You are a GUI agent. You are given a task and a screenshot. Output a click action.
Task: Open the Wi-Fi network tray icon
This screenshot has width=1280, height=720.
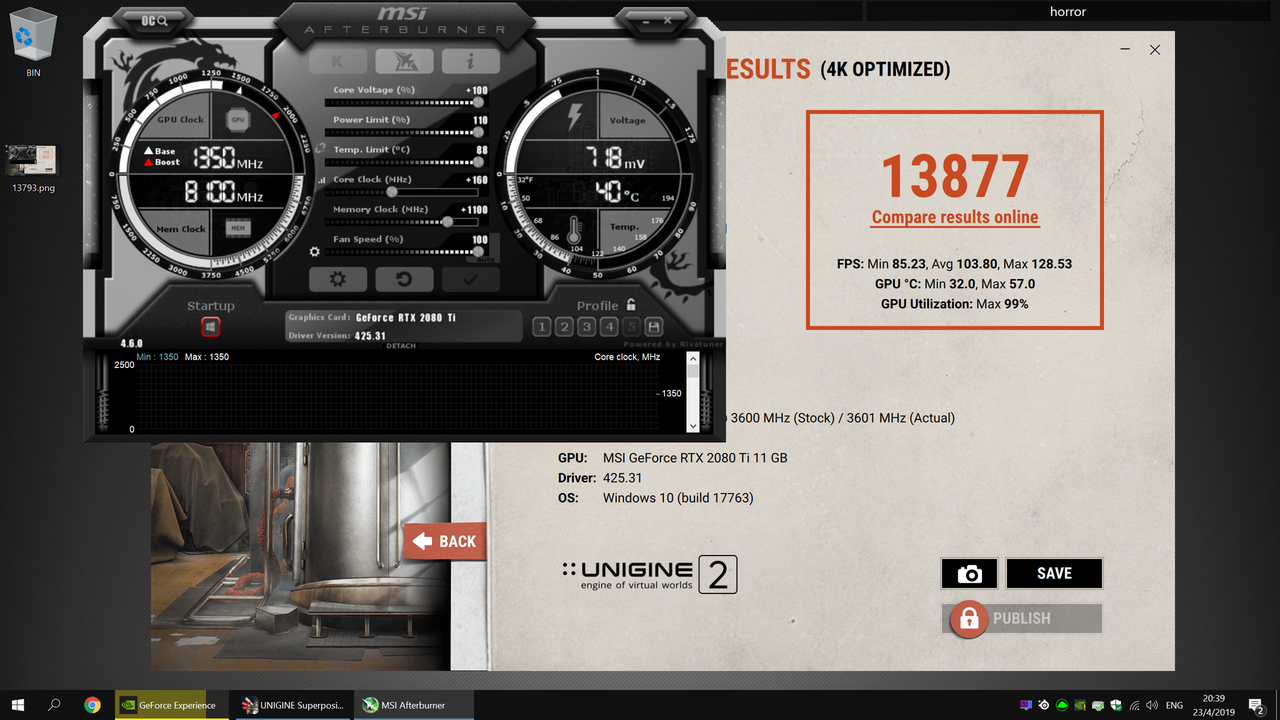[1134, 705]
